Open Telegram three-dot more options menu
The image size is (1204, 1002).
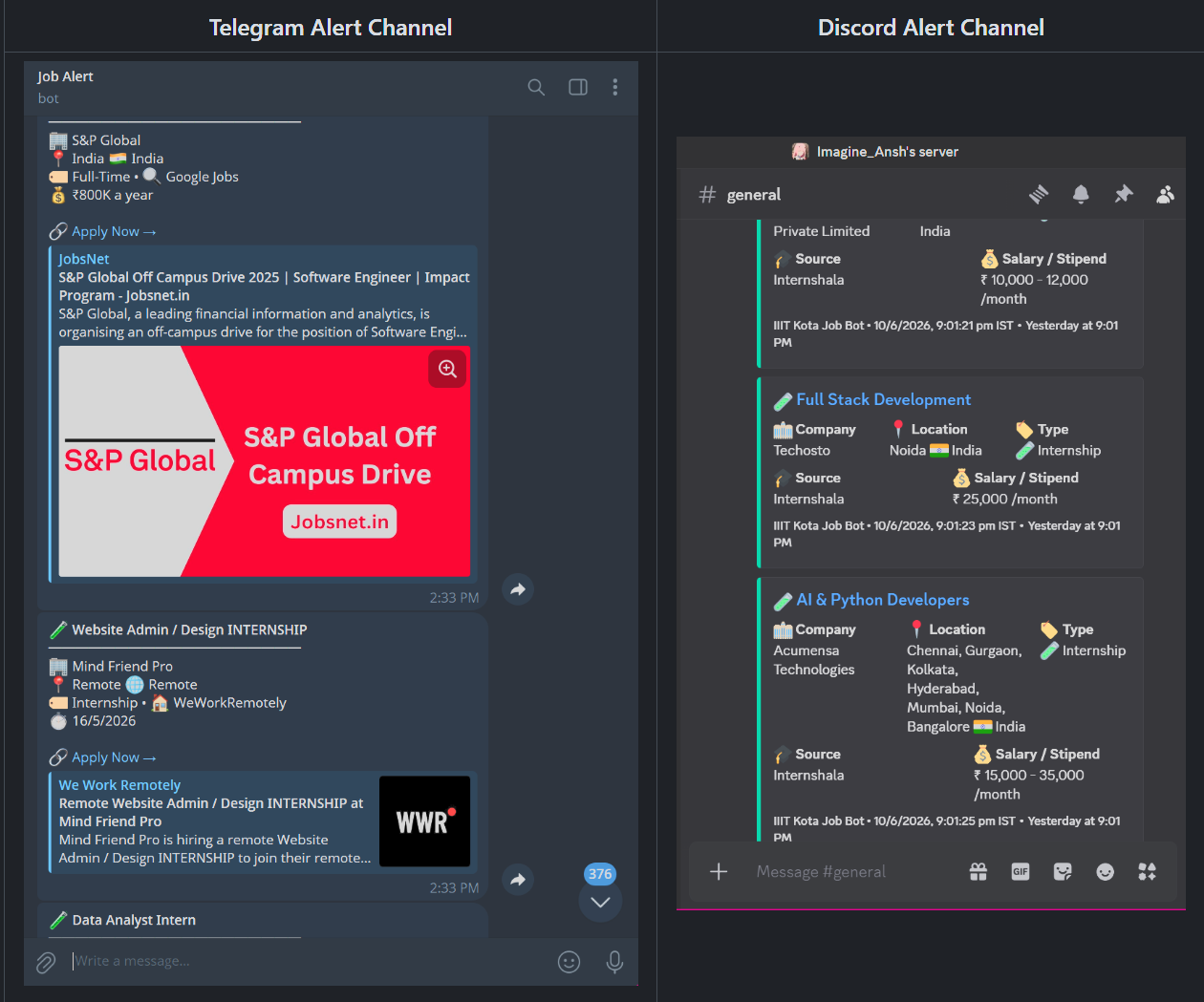click(x=615, y=87)
